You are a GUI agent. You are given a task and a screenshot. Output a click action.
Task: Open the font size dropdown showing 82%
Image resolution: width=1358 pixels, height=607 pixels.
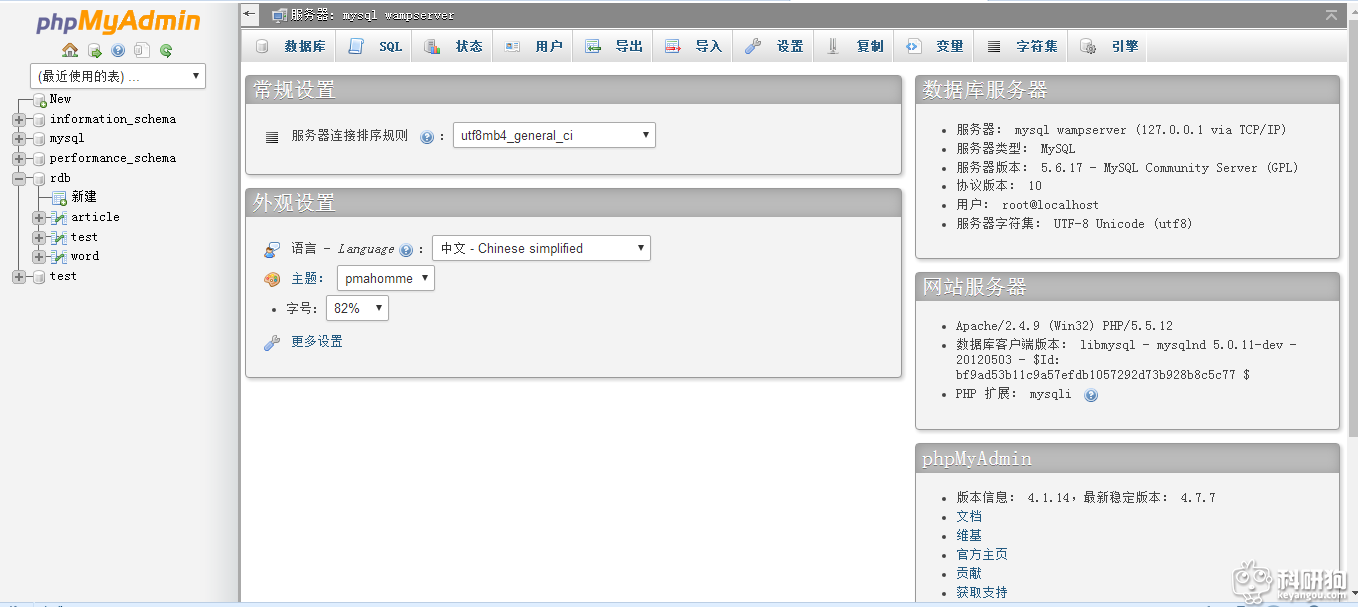pos(357,309)
